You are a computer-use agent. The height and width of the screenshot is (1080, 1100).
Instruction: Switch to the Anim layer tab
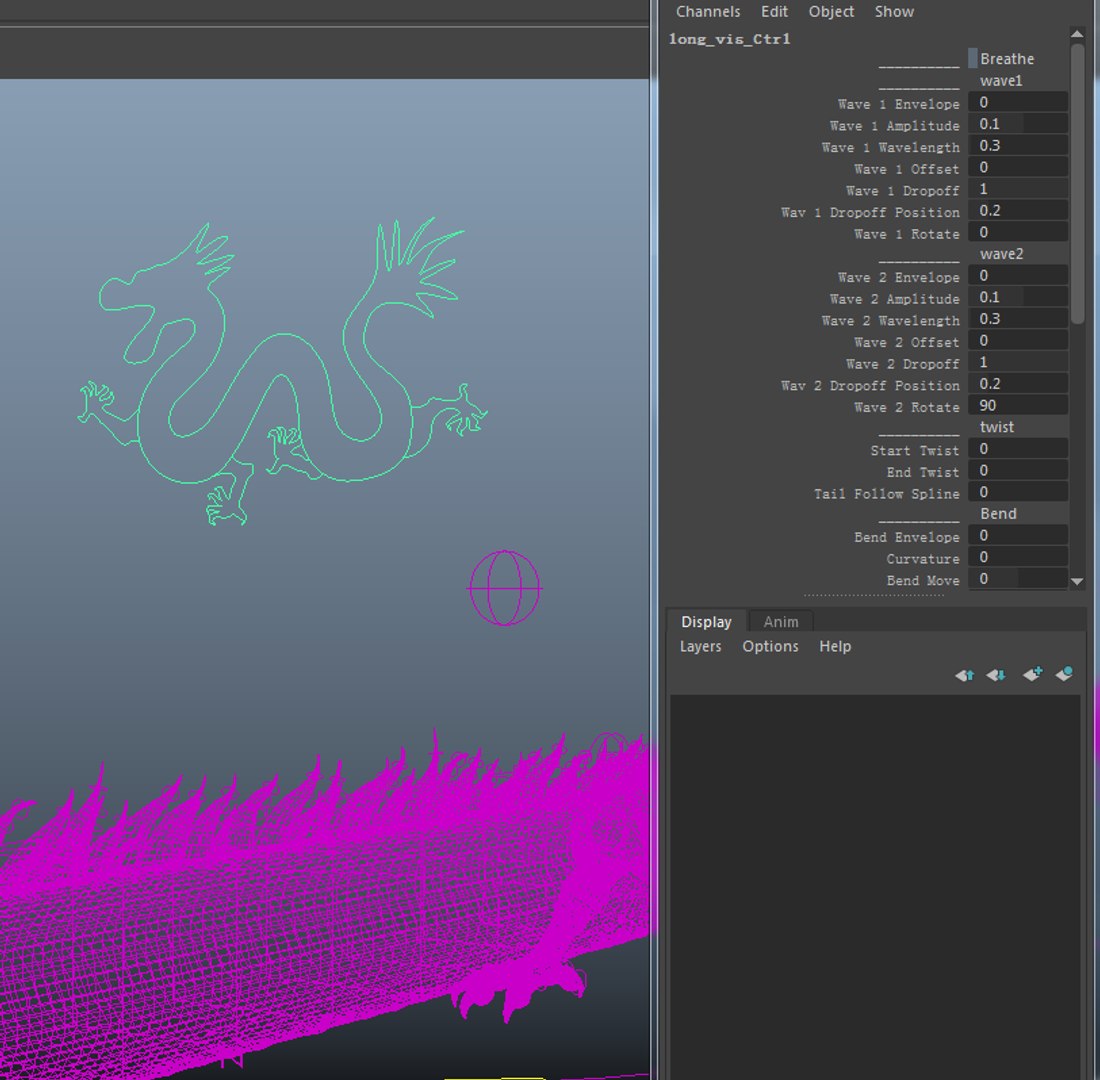pyautogui.click(x=780, y=622)
